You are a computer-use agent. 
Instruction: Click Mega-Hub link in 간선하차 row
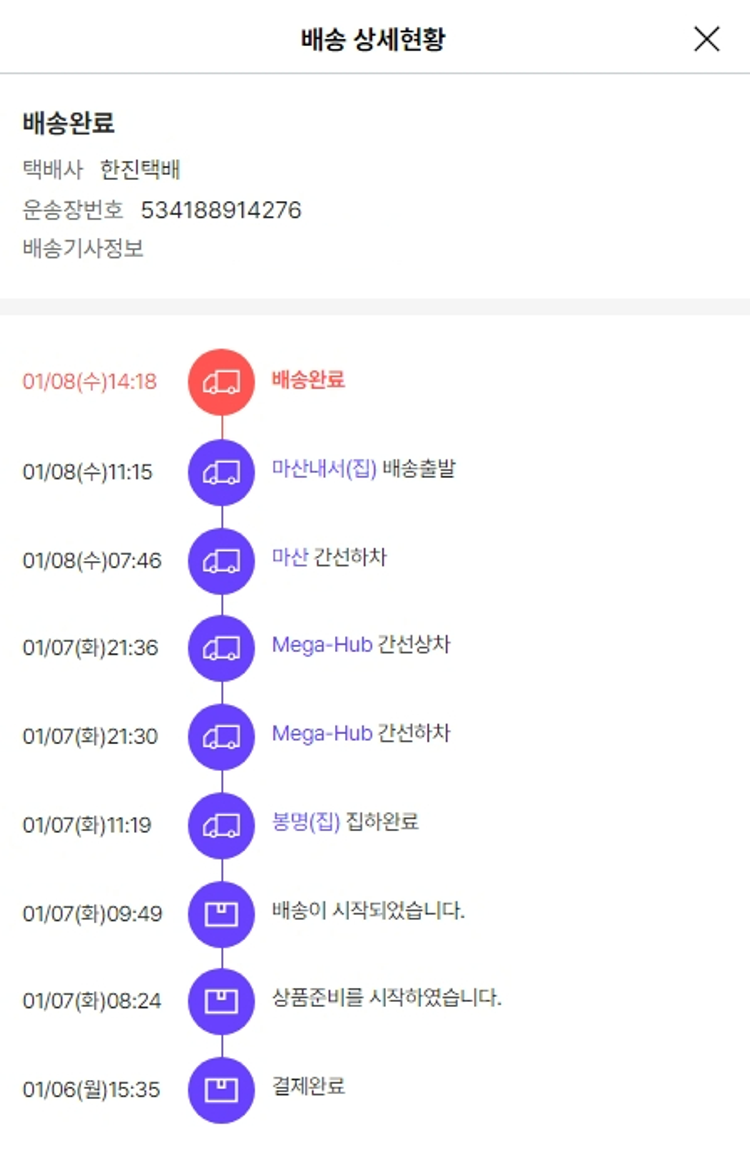point(322,734)
